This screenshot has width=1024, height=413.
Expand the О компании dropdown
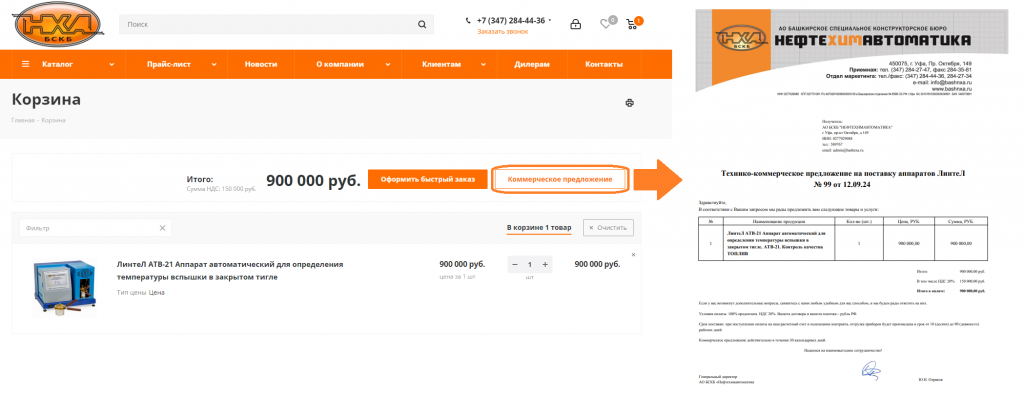pyautogui.click(x=388, y=65)
